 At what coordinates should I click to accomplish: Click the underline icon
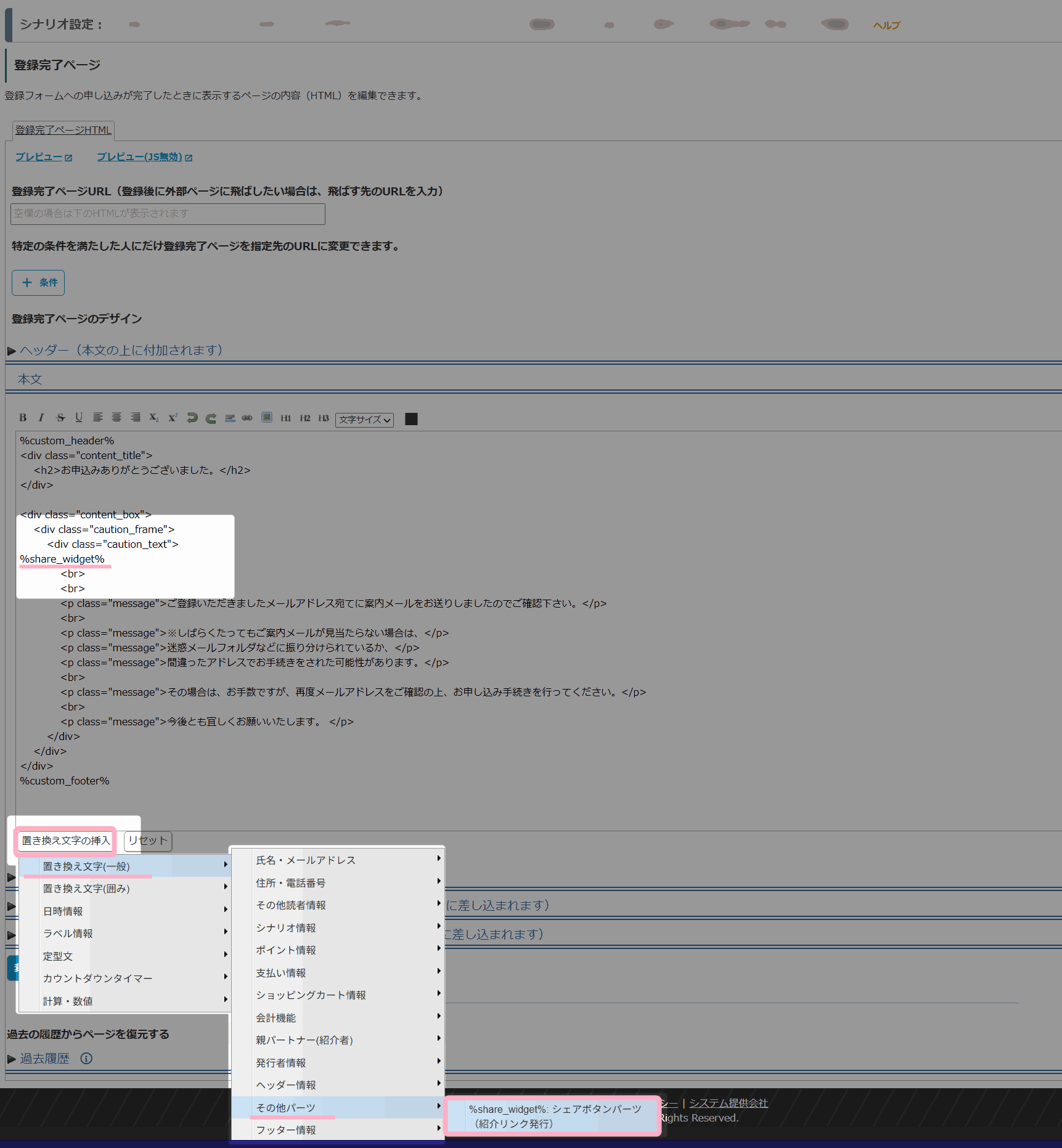(x=79, y=418)
